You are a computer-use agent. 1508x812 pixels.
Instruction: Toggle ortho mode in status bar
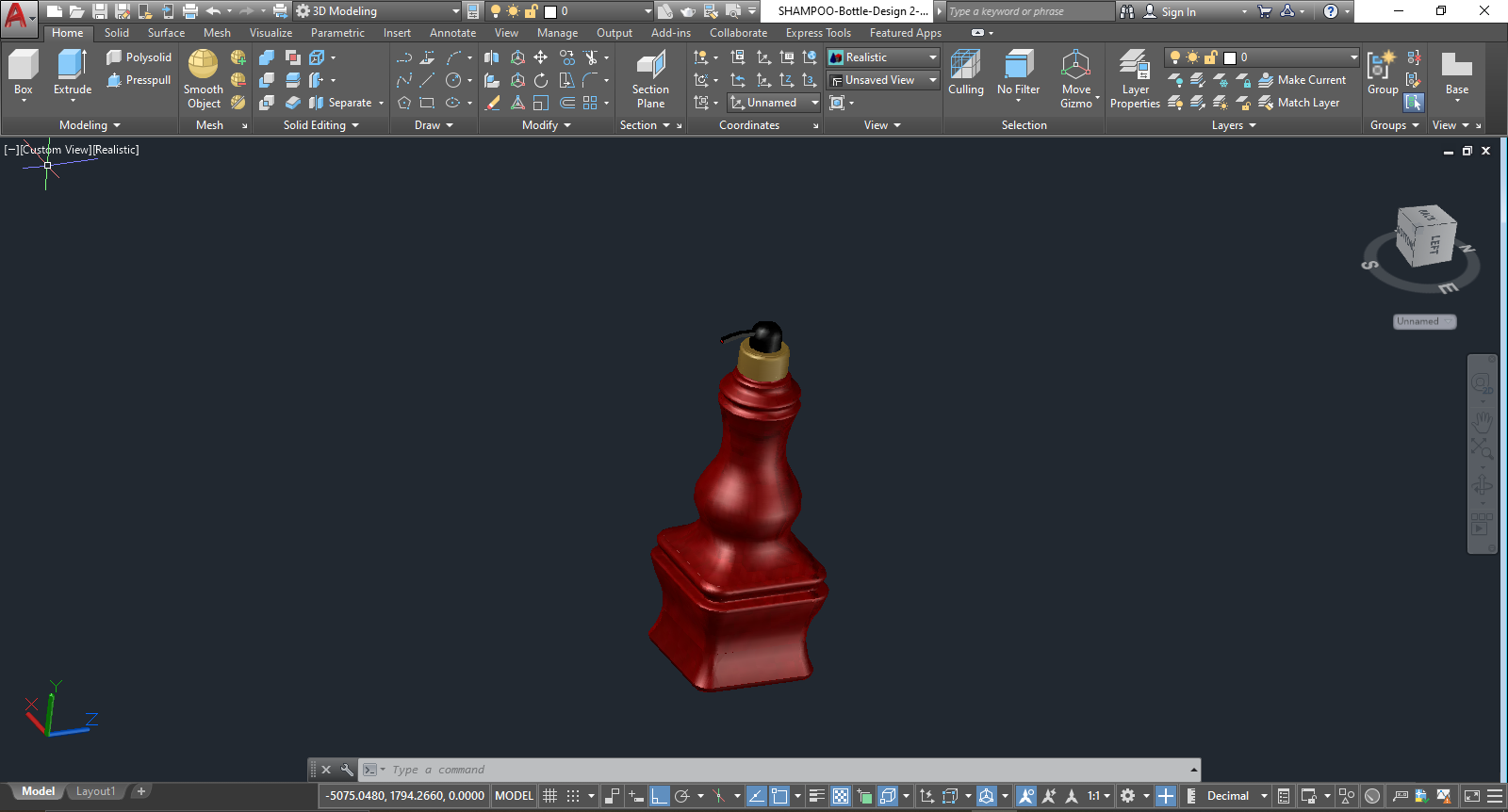(659, 796)
